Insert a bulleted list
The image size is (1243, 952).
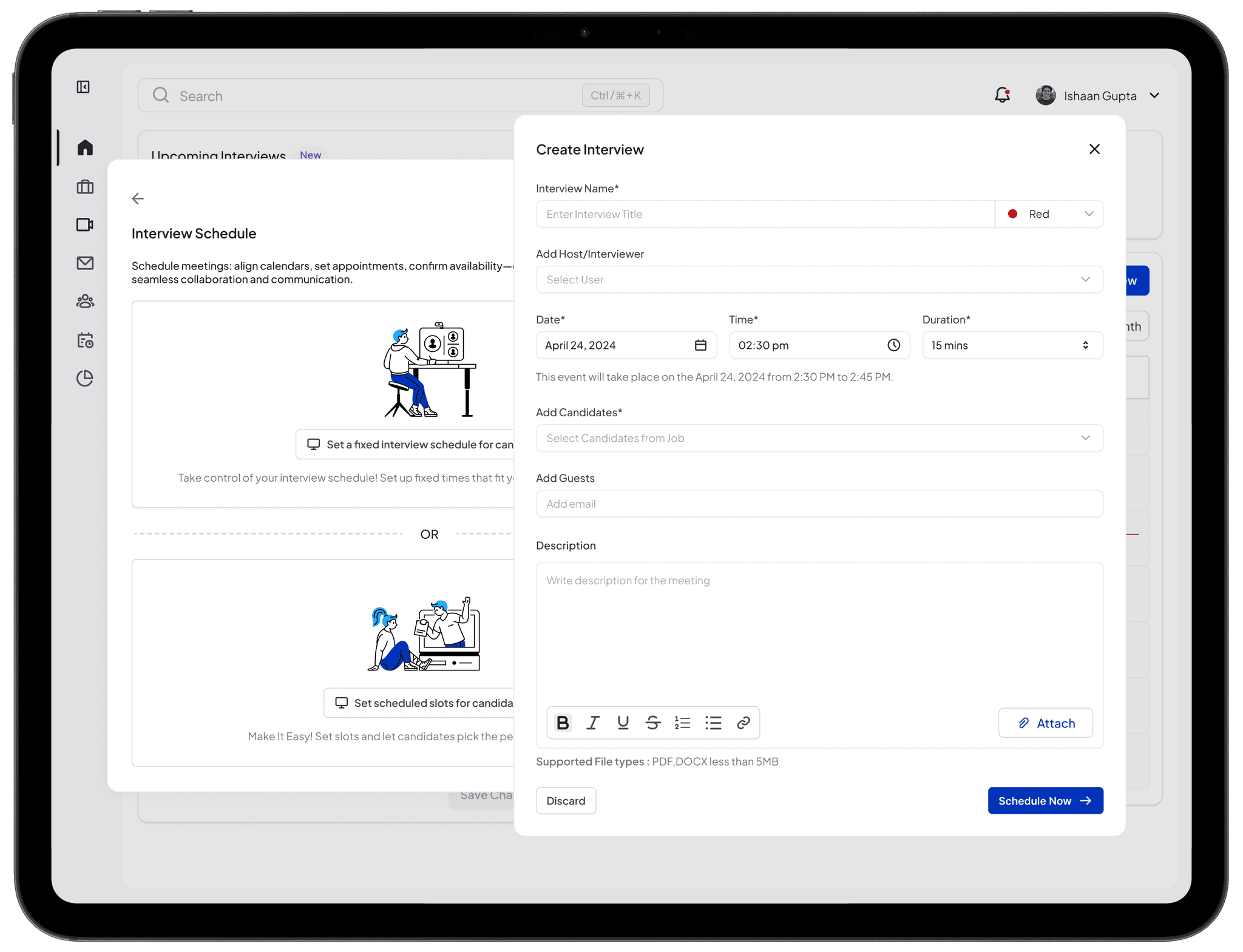(713, 723)
